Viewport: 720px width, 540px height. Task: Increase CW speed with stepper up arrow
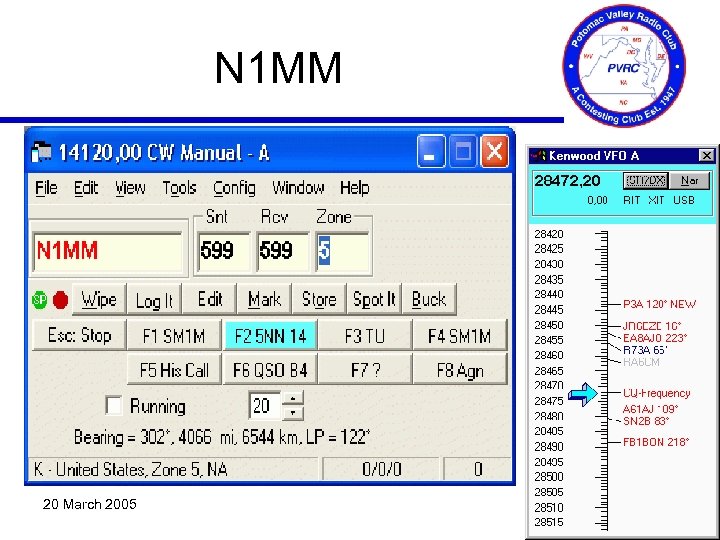(x=293, y=399)
